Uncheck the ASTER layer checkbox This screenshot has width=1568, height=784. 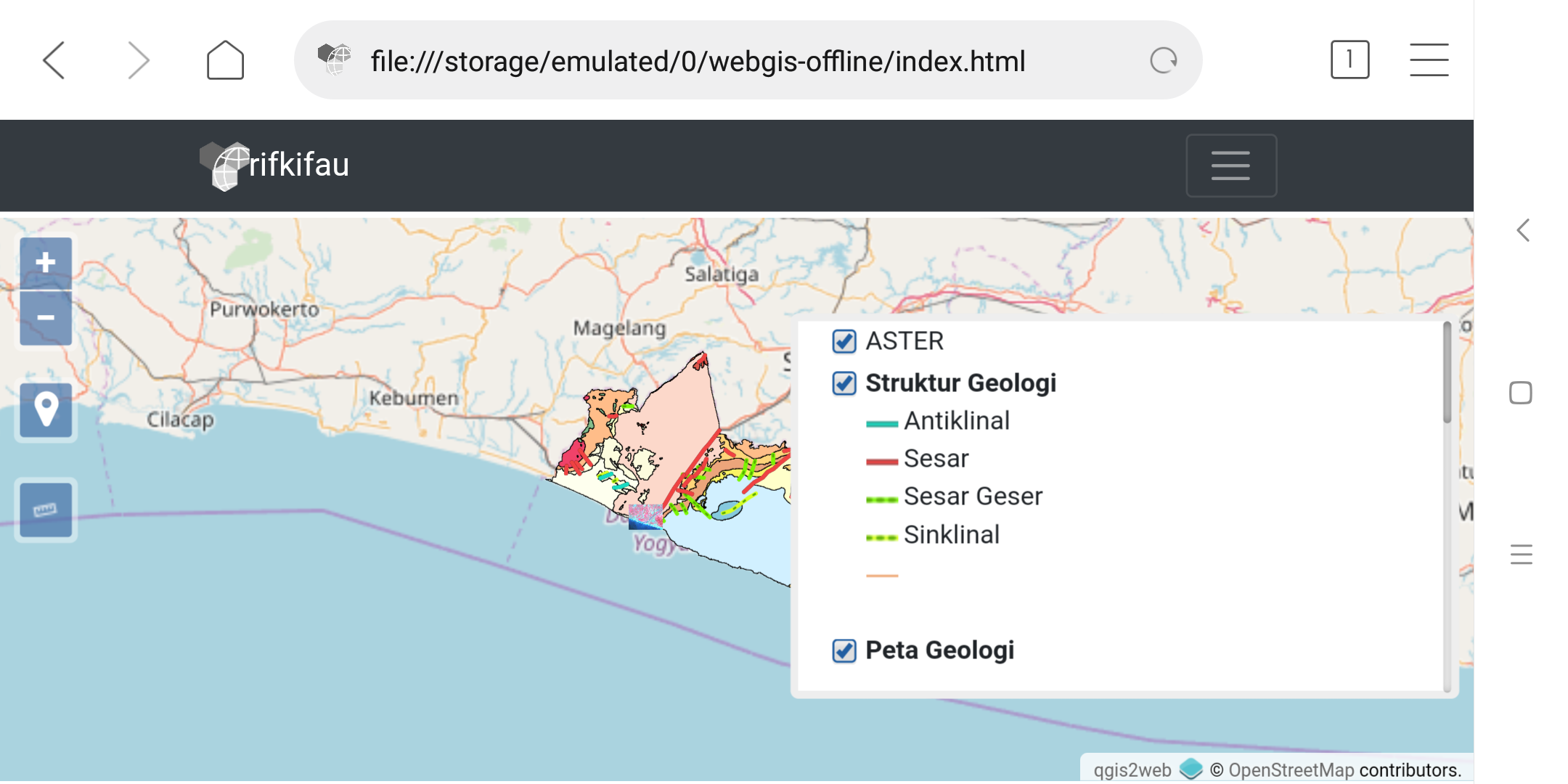coord(844,341)
